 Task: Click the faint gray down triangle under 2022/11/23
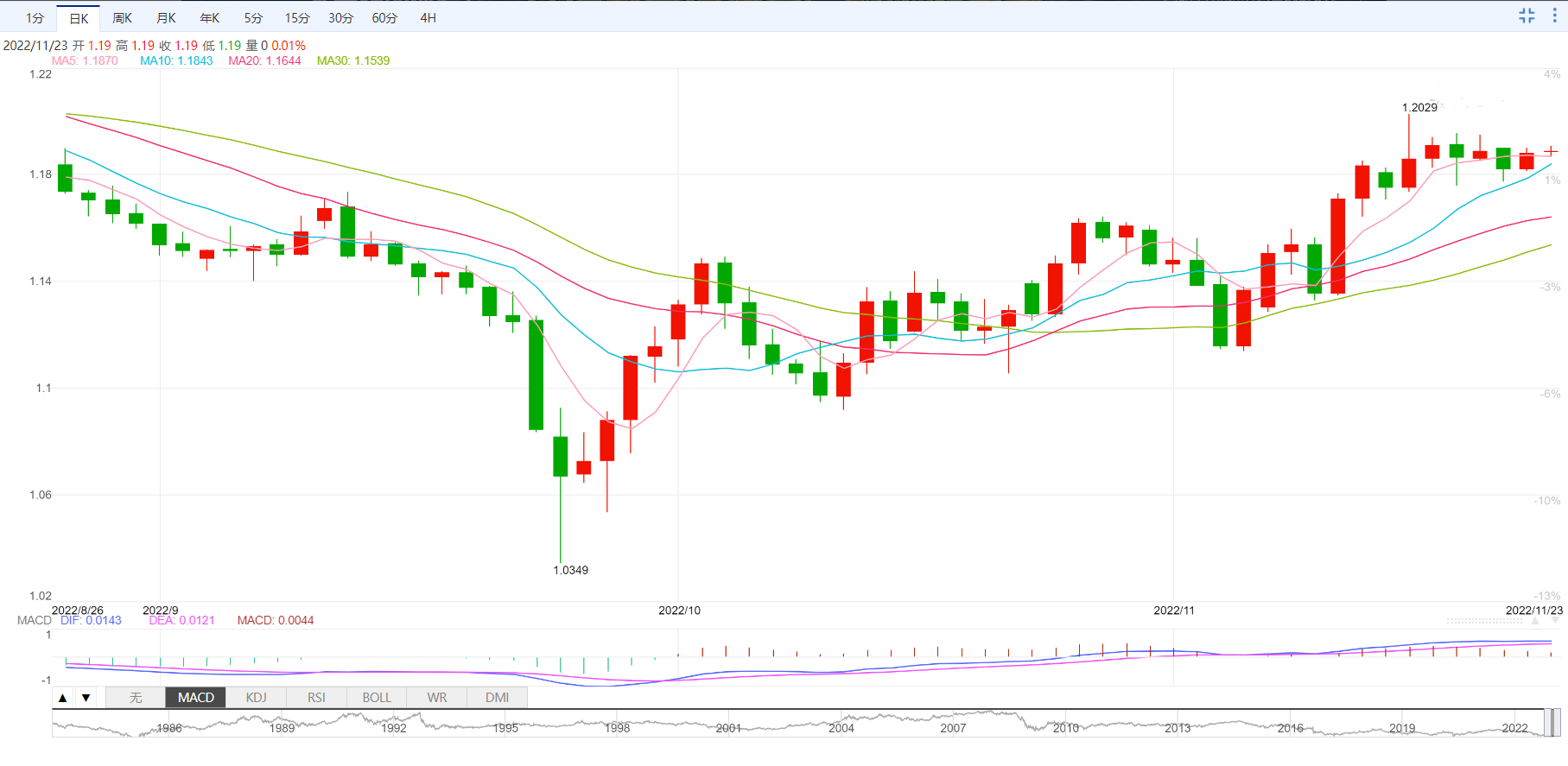(1556, 621)
